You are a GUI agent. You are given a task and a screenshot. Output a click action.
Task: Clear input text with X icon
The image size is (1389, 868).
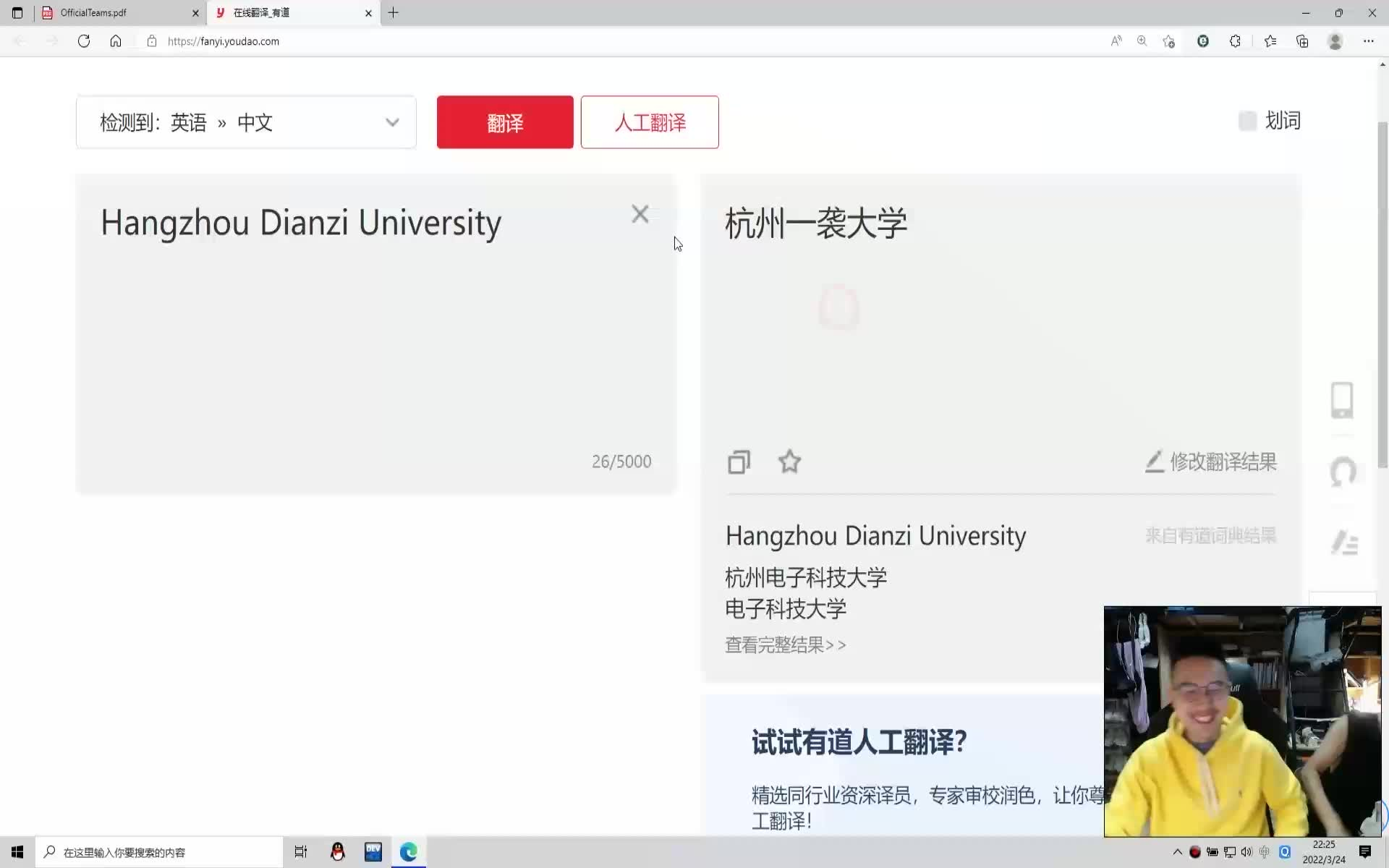tap(640, 214)
